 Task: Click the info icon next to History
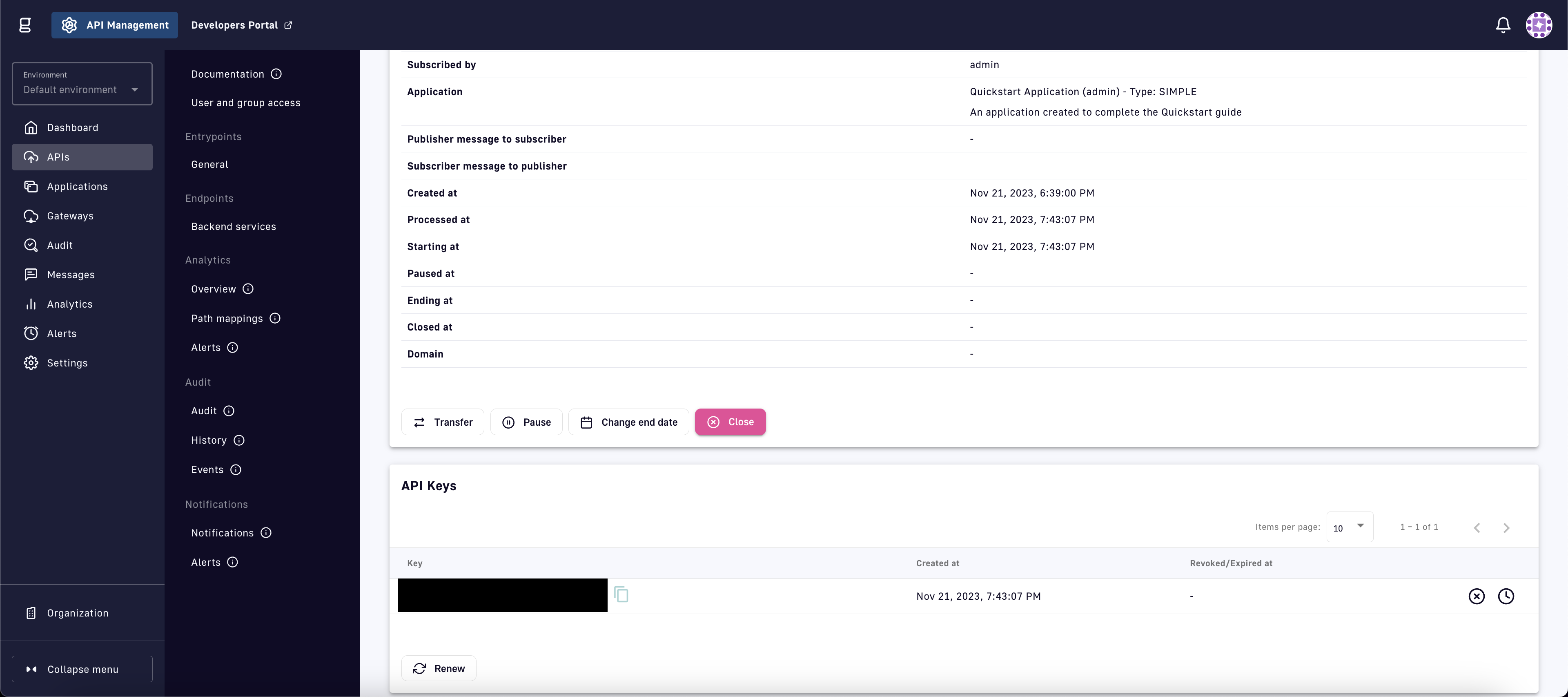(x=239, y=440)
